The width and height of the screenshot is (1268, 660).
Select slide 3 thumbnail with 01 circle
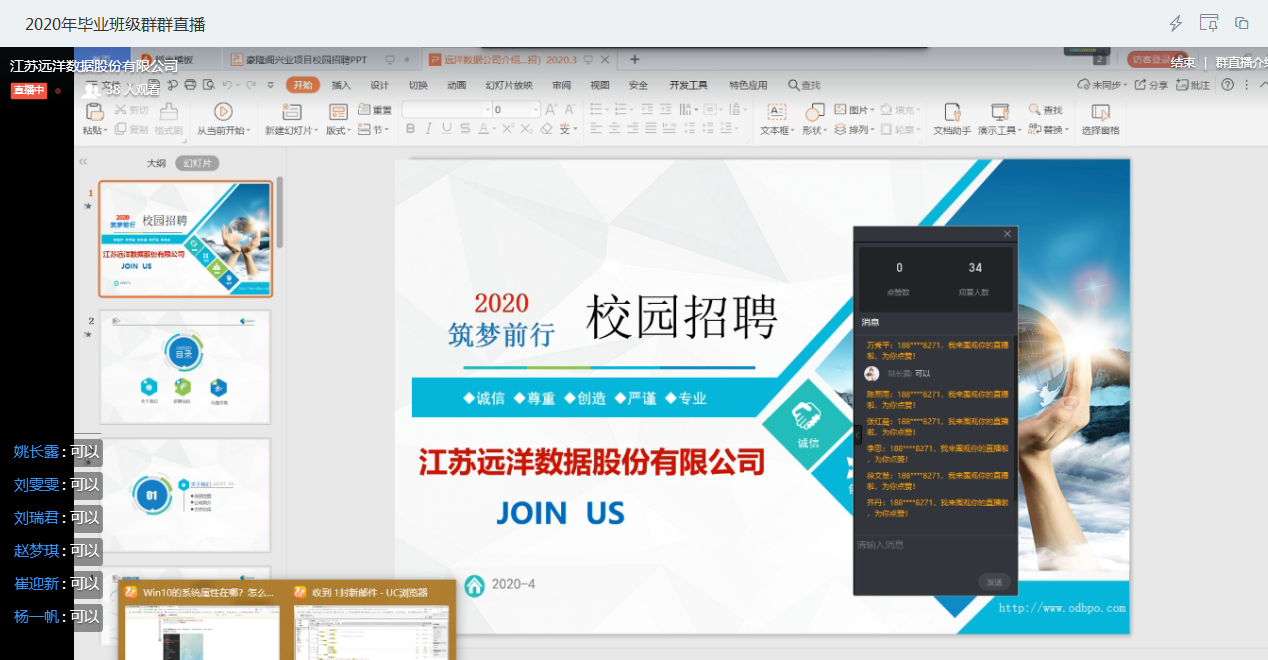tap(185, 495)
